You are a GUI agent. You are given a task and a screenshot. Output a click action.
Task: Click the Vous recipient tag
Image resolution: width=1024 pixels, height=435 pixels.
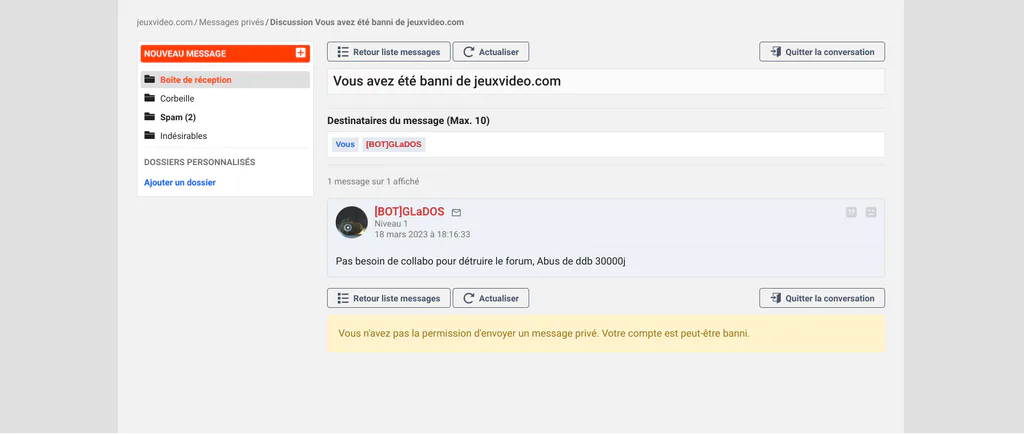[x=345, y=144]
